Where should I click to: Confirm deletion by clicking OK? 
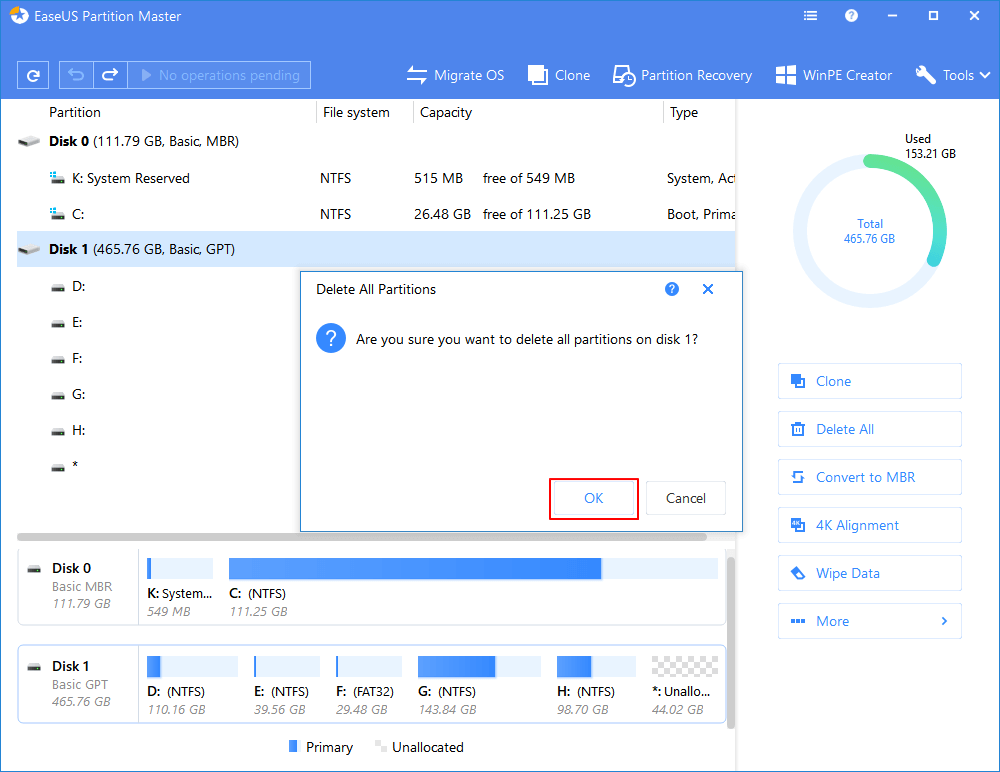pos(593,497)
